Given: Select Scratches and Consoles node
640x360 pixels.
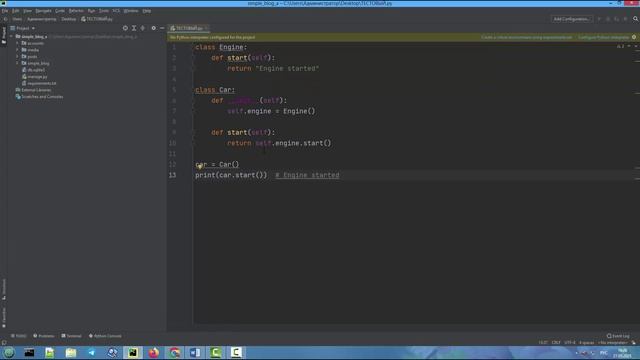Looking at the screenshot, I should coord(39,97).
